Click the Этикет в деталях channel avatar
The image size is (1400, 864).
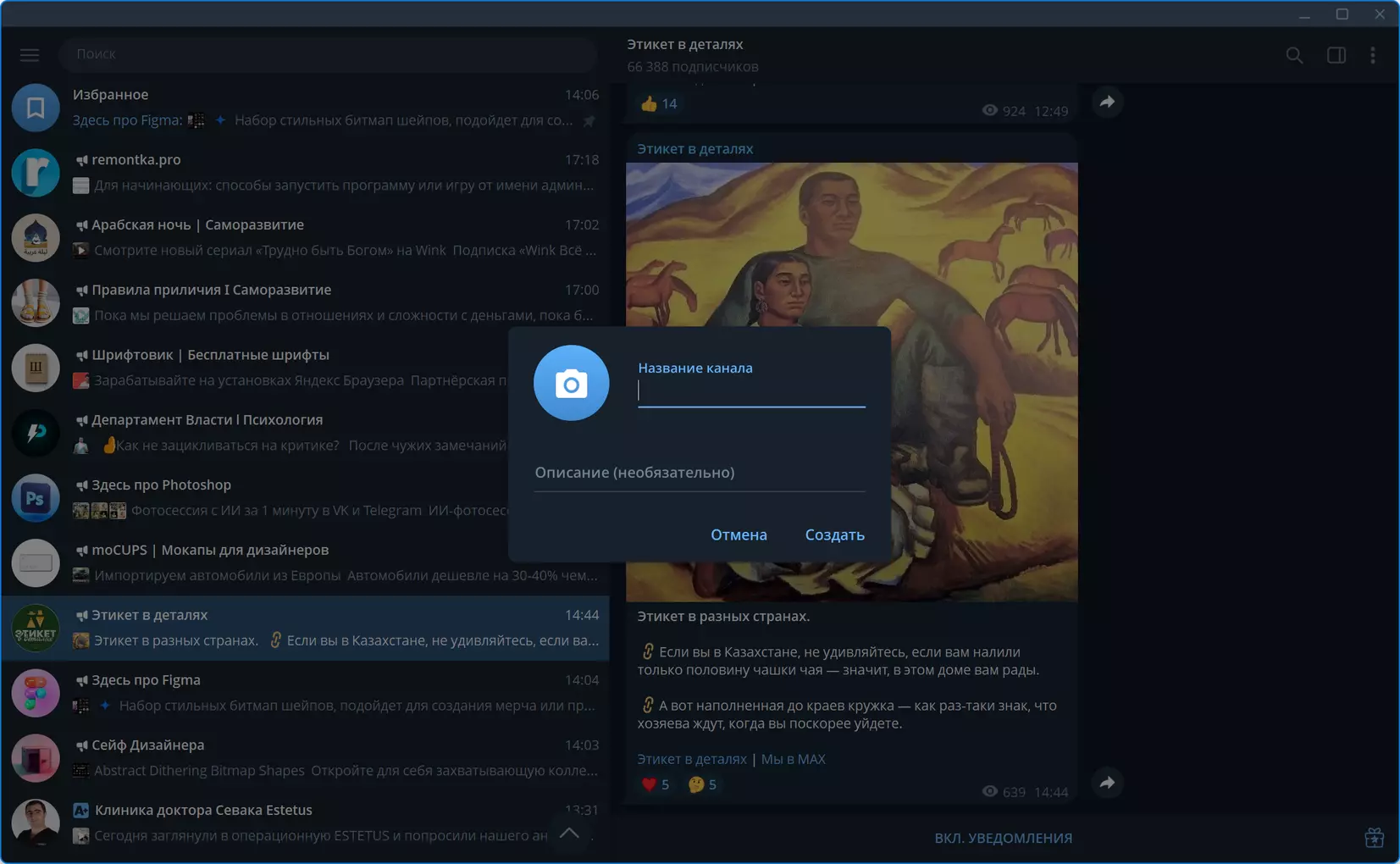(36, 628)
